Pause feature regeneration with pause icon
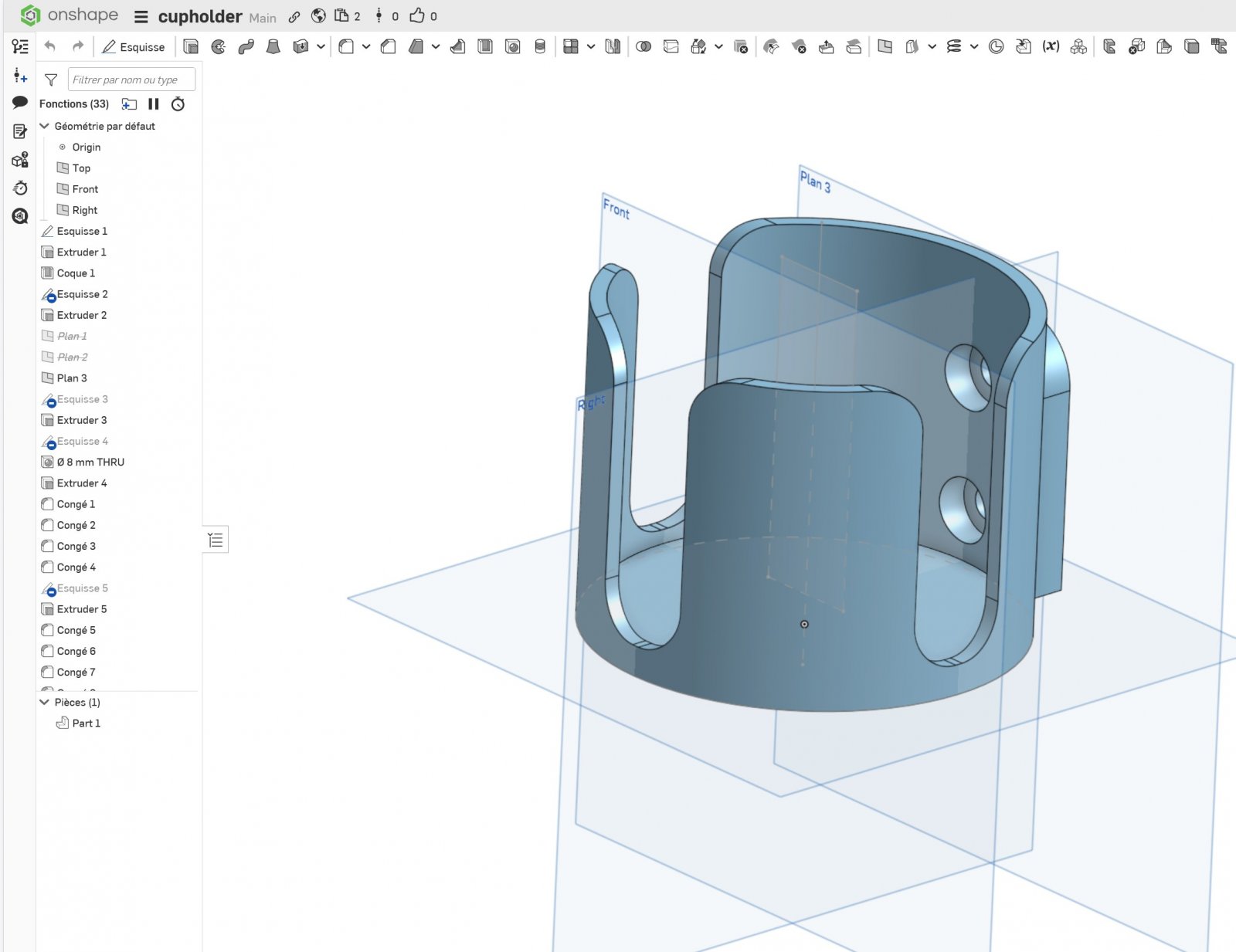 click(154, 104)
